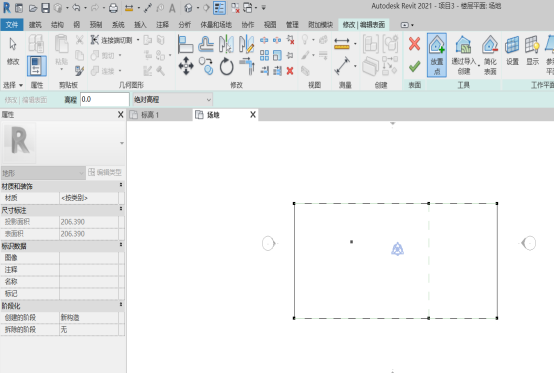Click Print icon in quick access toolbar

(x=113, y=8)
